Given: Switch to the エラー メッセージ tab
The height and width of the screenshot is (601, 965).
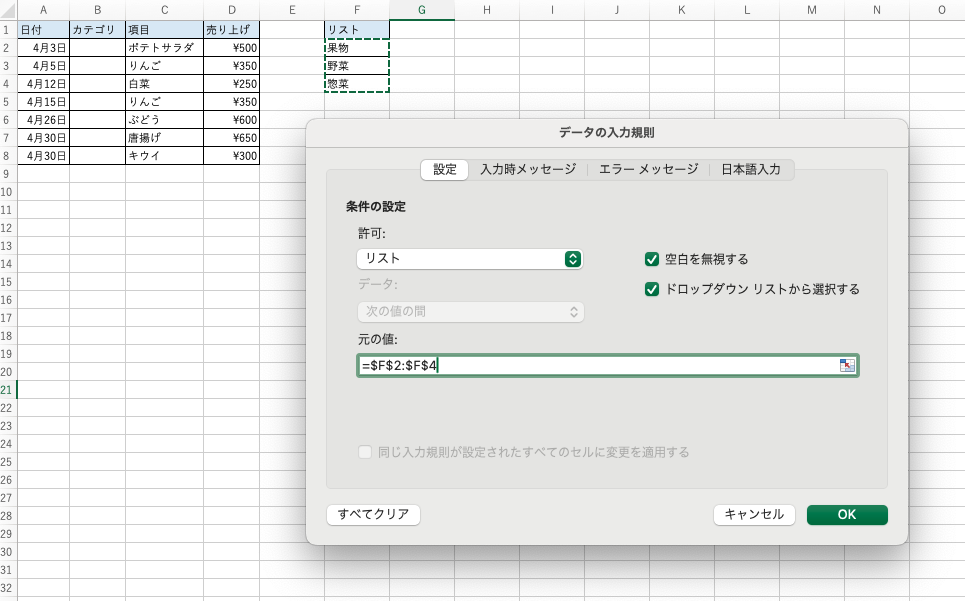Looking at the screenshot, I should point(648,170).
